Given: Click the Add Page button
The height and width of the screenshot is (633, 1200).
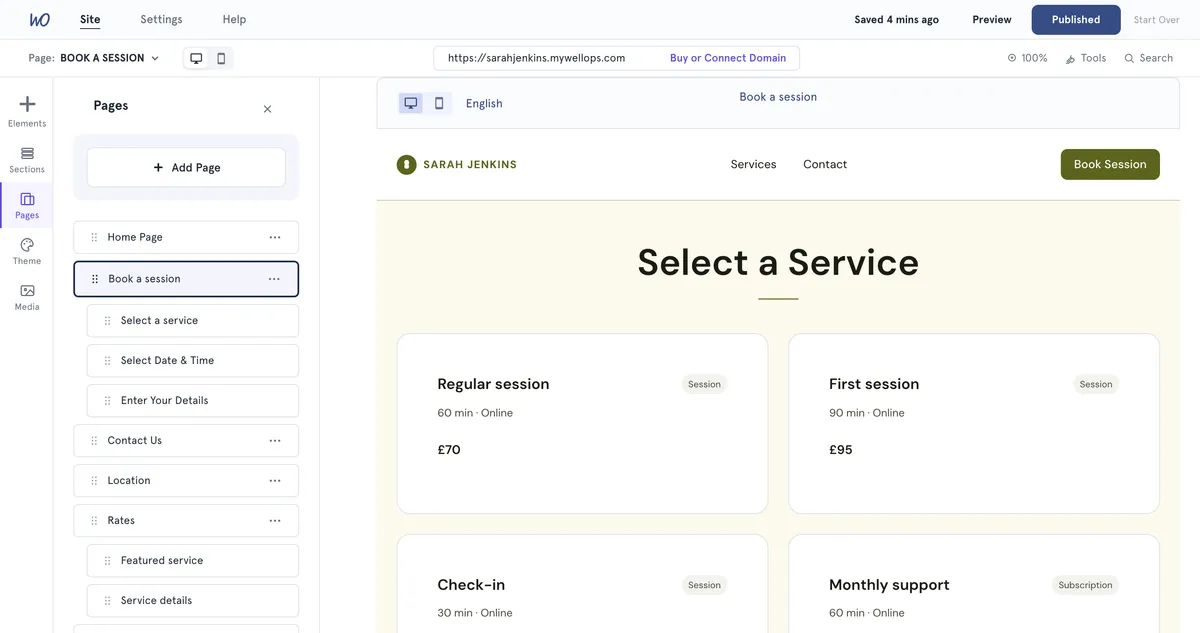Looking at the screenshot, I should (186, 167).
